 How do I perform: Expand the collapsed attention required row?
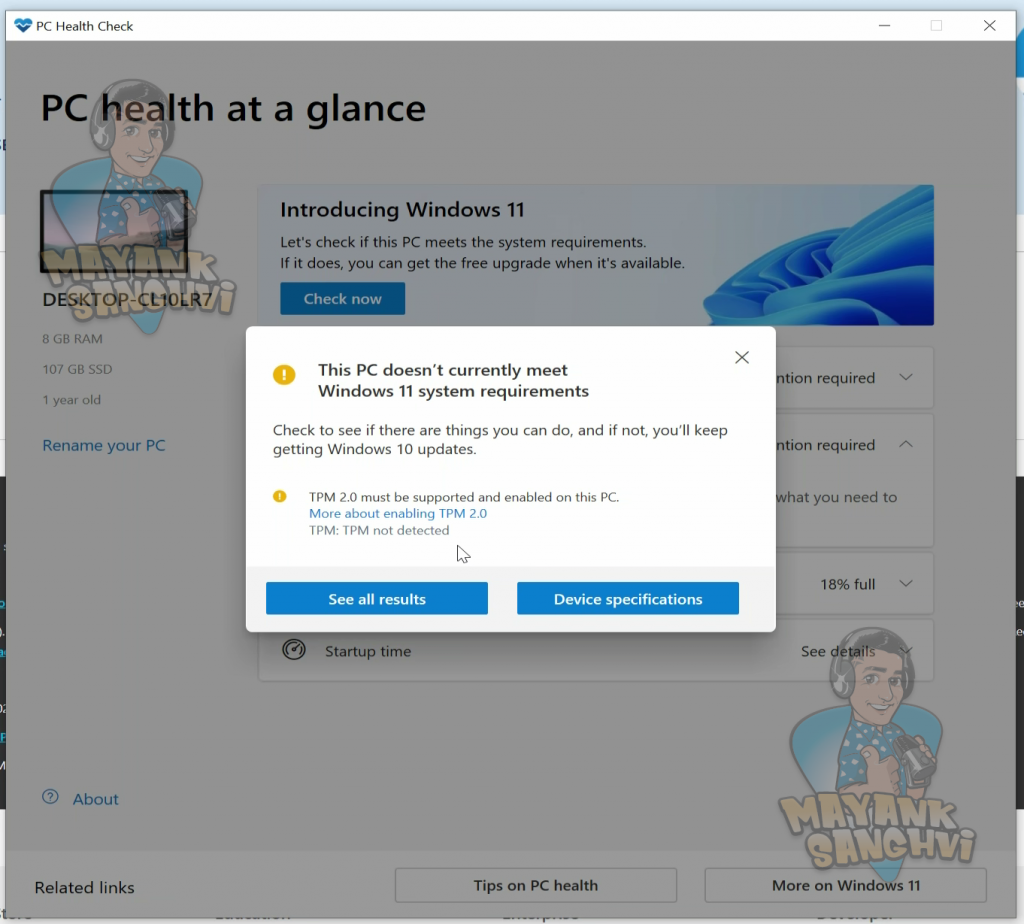(x=905, y=378)
